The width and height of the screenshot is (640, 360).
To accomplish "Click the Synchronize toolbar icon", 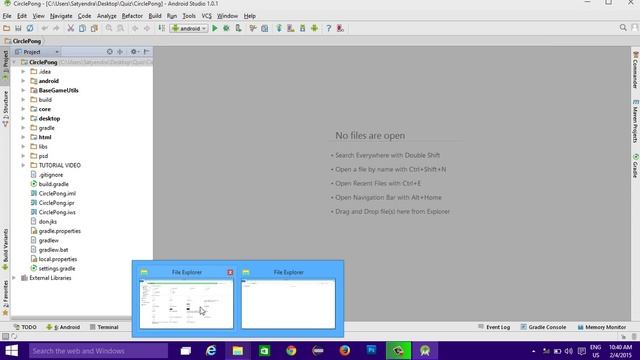I will (x=30, y=28).
